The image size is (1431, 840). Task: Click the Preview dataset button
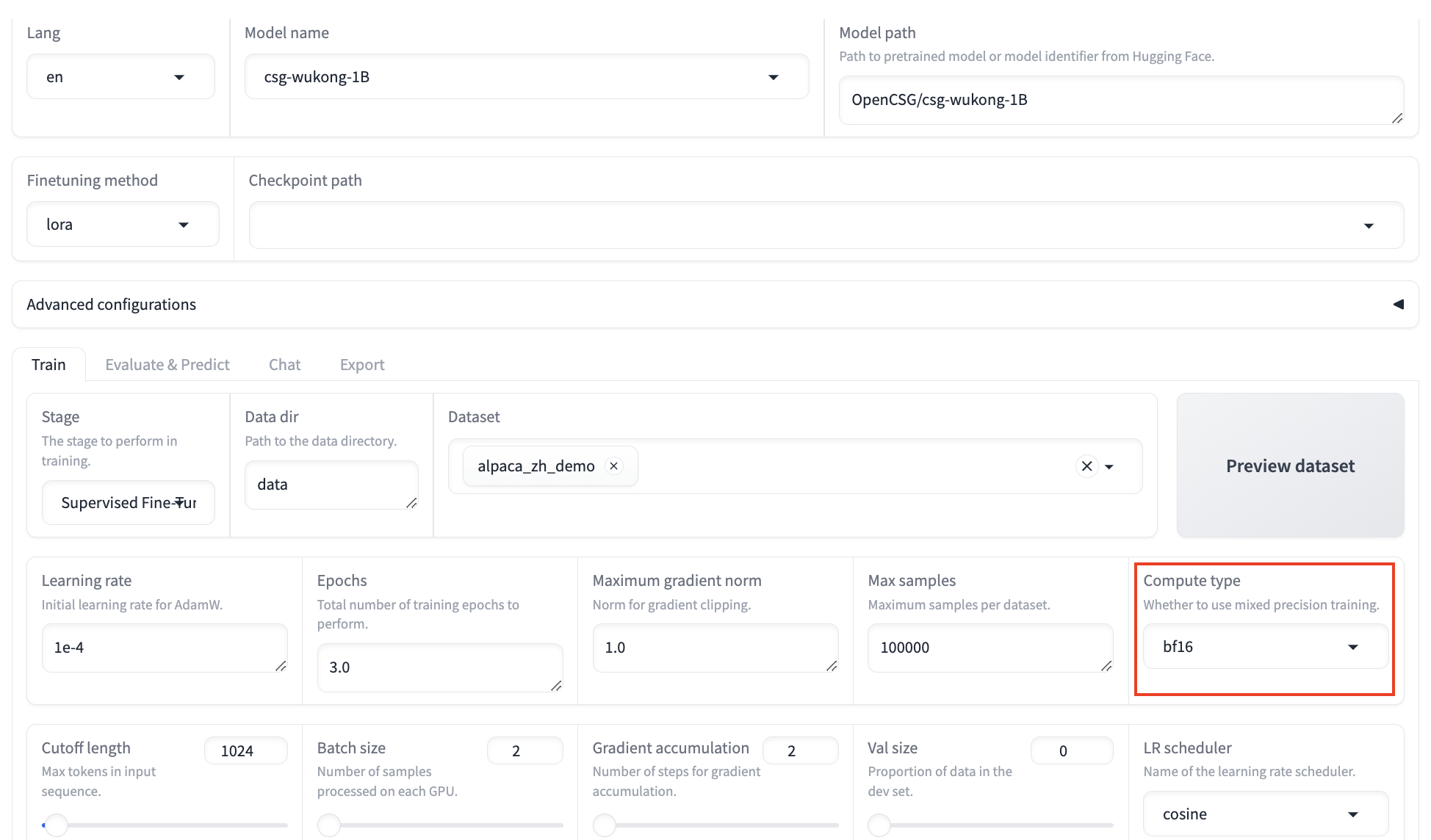coord(1290,466)
